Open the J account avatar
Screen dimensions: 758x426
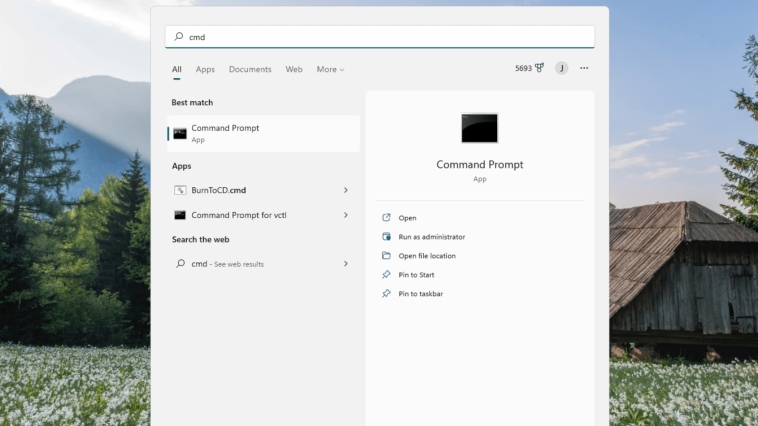click(x=561, y=68)
